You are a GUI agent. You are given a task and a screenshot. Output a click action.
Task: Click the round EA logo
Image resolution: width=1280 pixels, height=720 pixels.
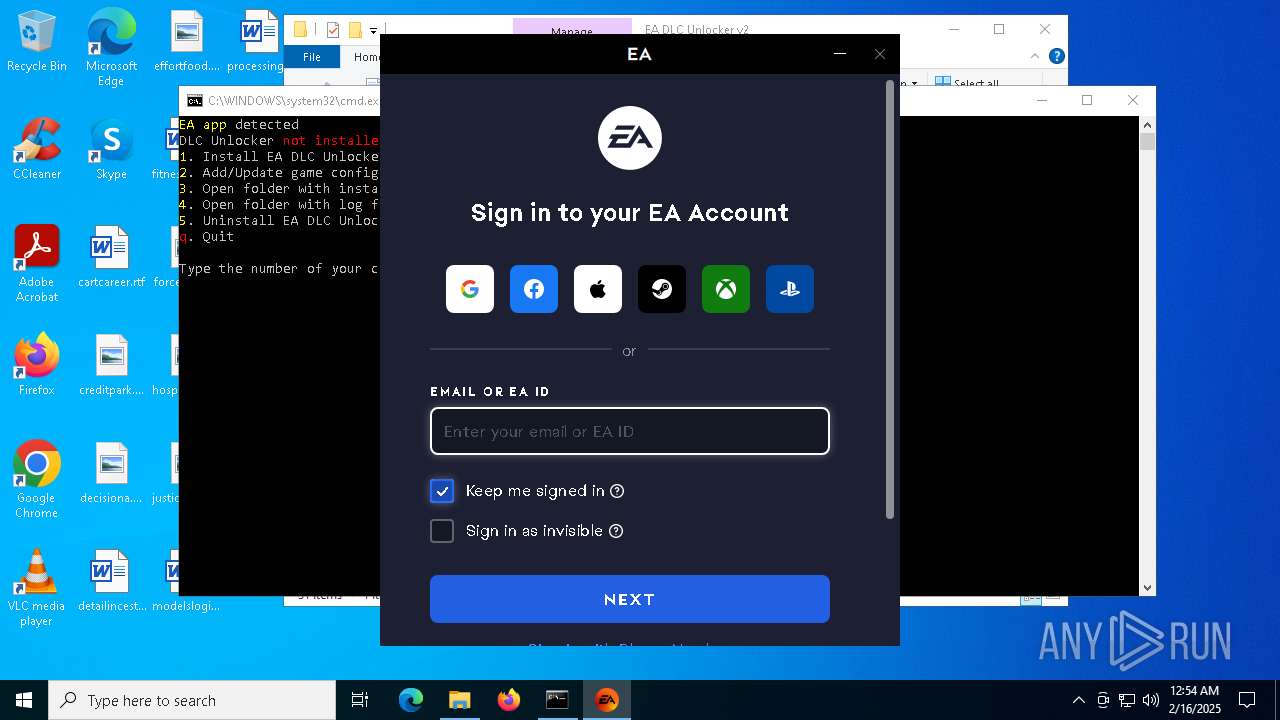click(x=630, y=138)
